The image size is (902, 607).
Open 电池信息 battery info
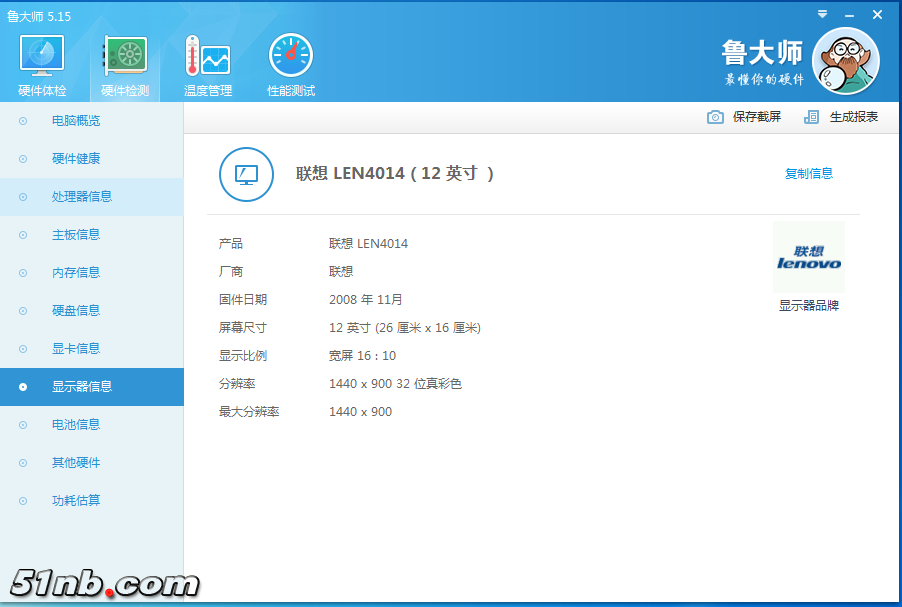click(76, 425)
